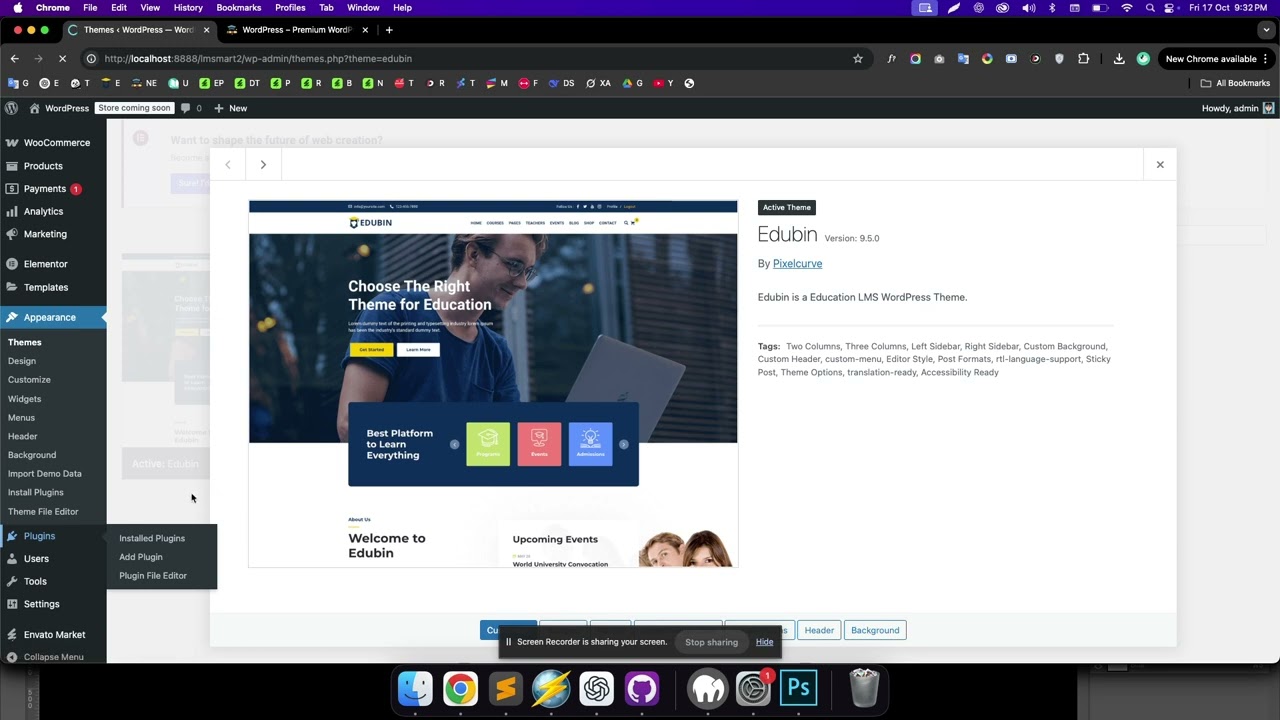This screenshot has width=1280, height=720.
Task: Hide the screen sharing notification bar
Action: (764, 642)
